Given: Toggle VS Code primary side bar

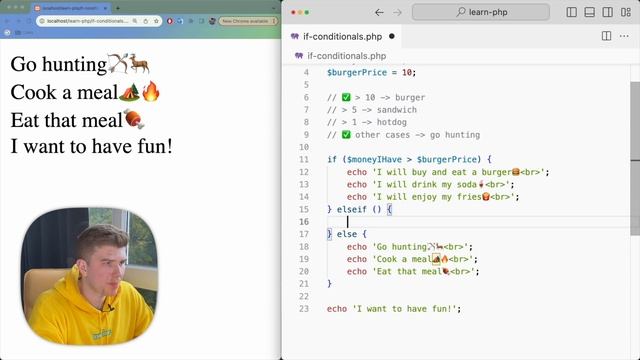Looking at the screenshot, I should tap(571, 12).
